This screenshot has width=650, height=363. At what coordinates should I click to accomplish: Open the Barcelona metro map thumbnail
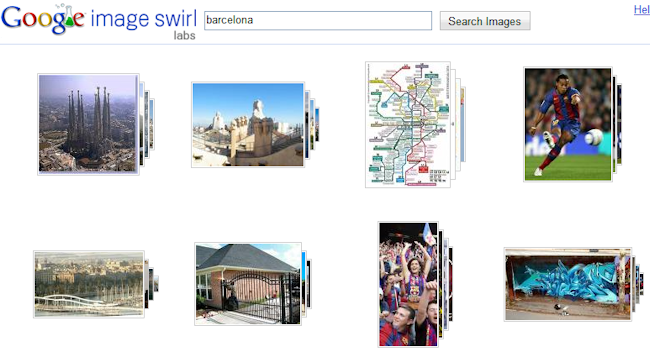pos(408,124)
